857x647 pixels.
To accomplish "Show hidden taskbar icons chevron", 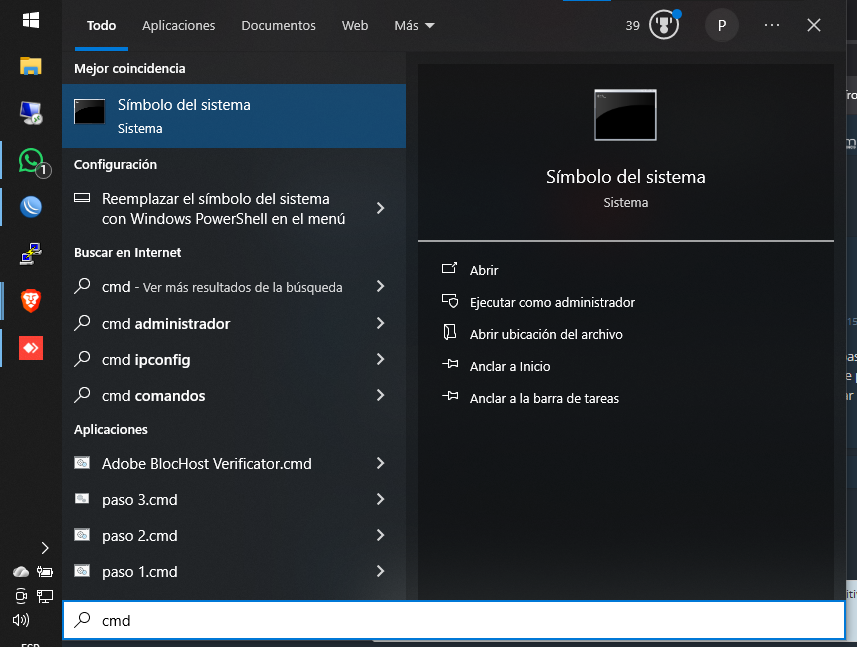I will (45, 548).
